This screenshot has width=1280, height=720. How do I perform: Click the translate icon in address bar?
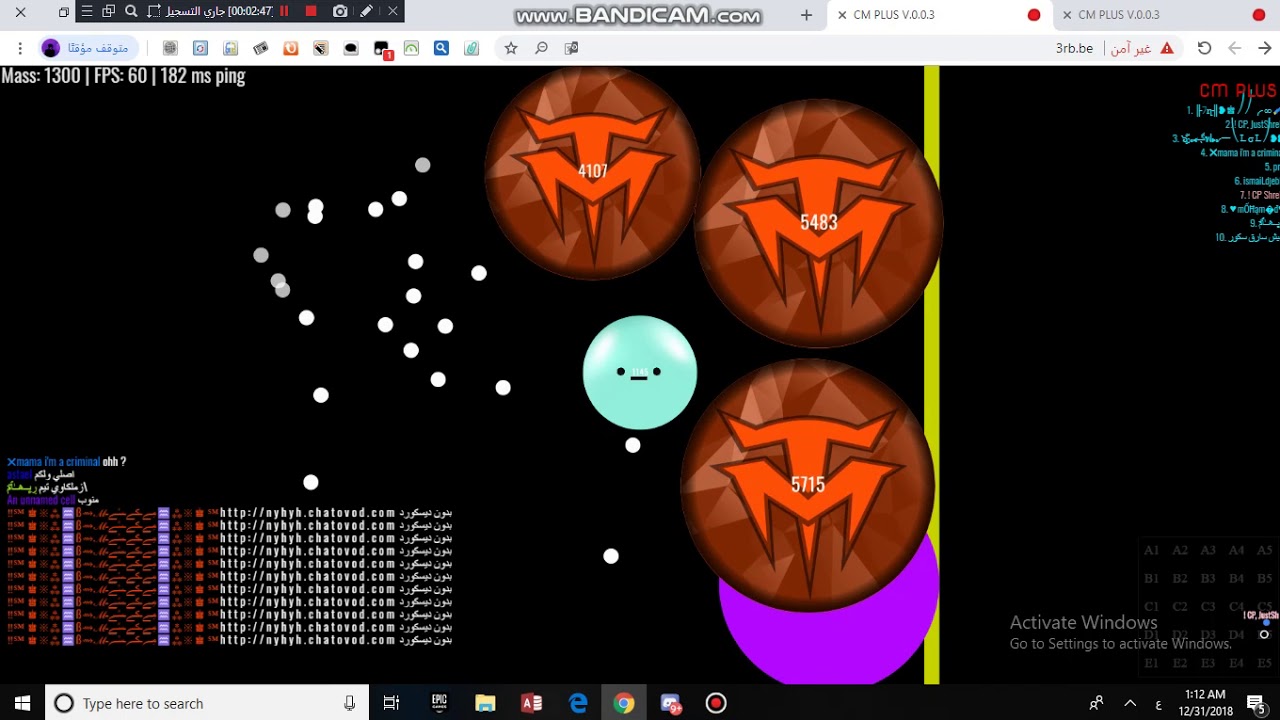click(x=571, y=48)
